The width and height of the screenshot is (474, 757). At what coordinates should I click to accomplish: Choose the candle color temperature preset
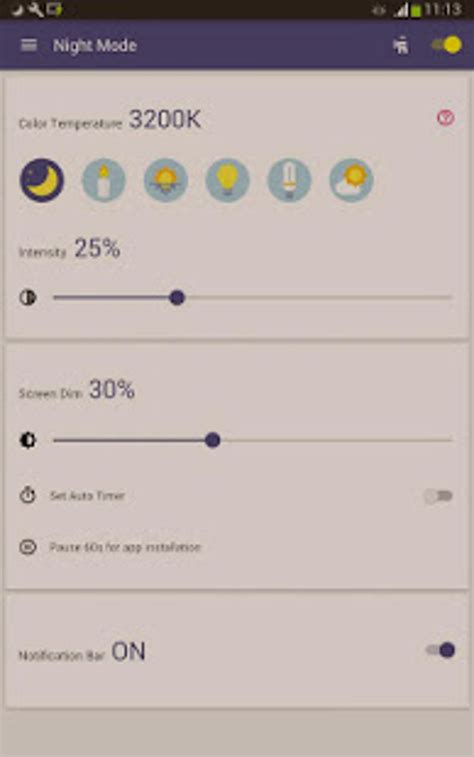coord(104,180)
